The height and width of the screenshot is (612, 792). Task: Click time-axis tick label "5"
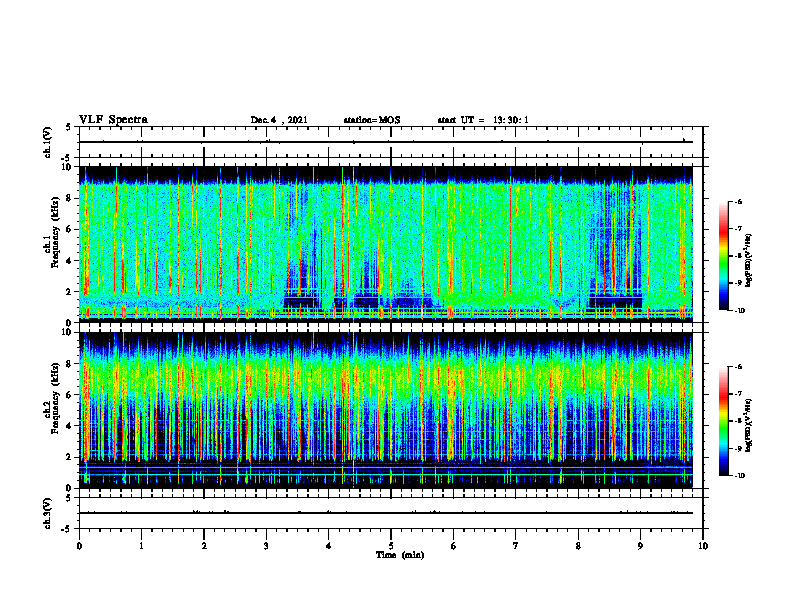[x=391, y=546]
